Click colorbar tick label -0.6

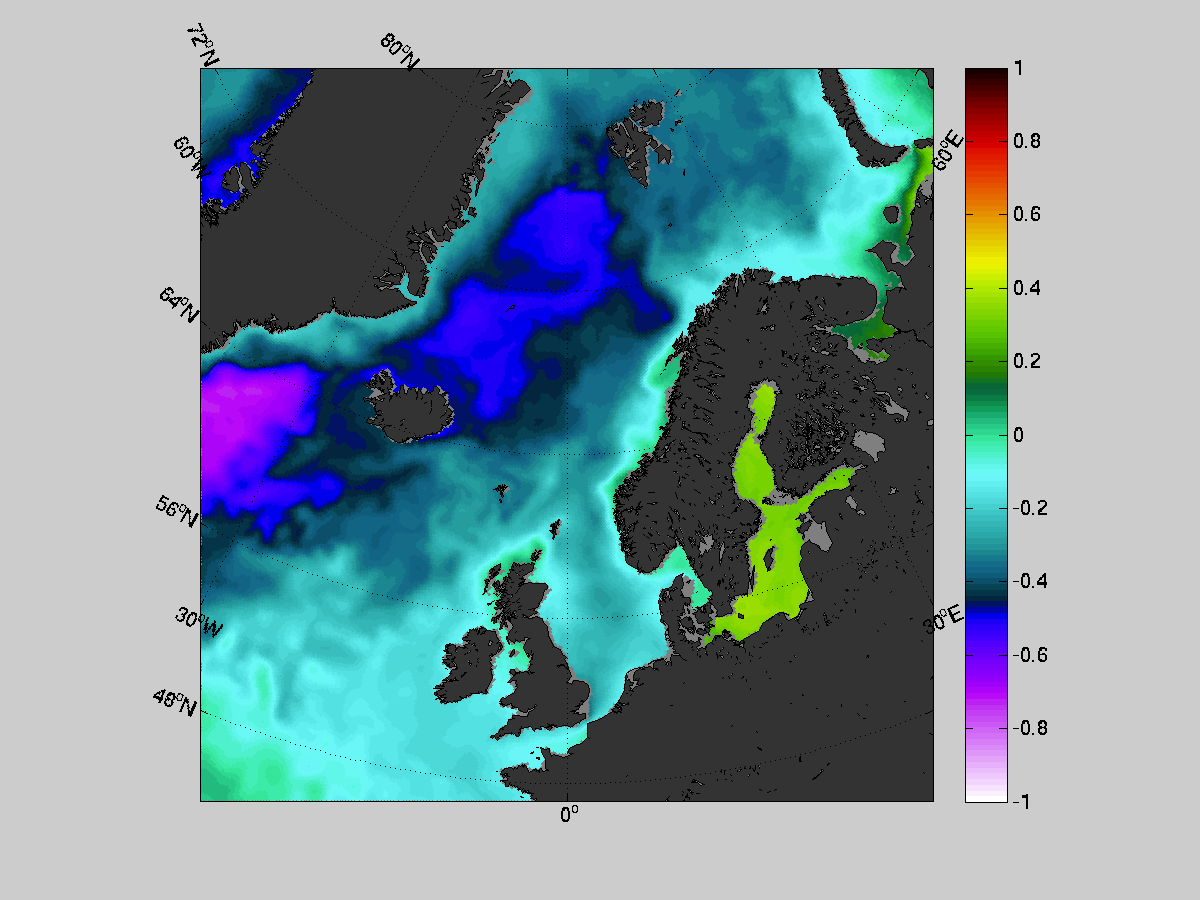[x=1029, y=655]
